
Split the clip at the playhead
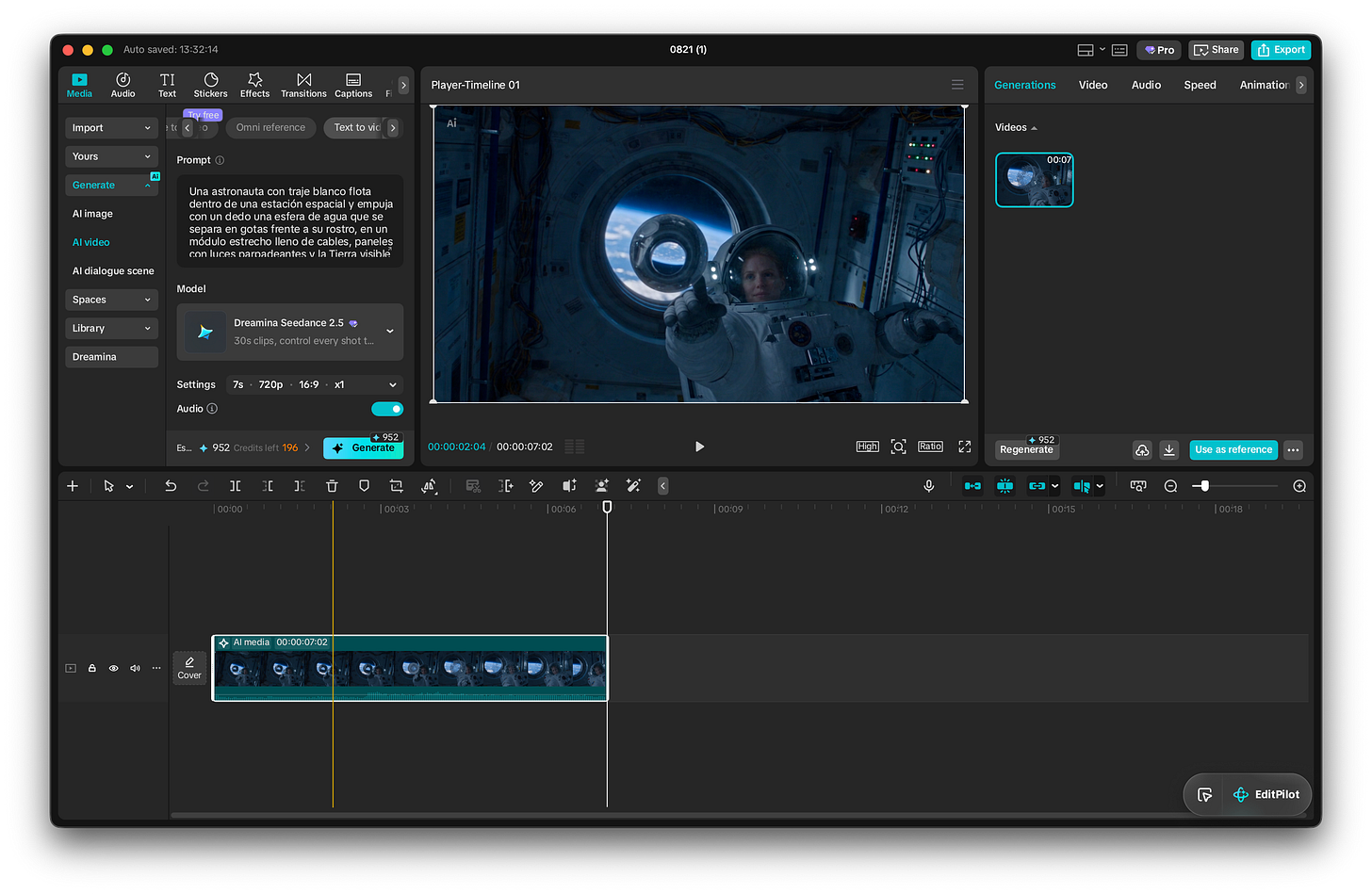[236, 486]
